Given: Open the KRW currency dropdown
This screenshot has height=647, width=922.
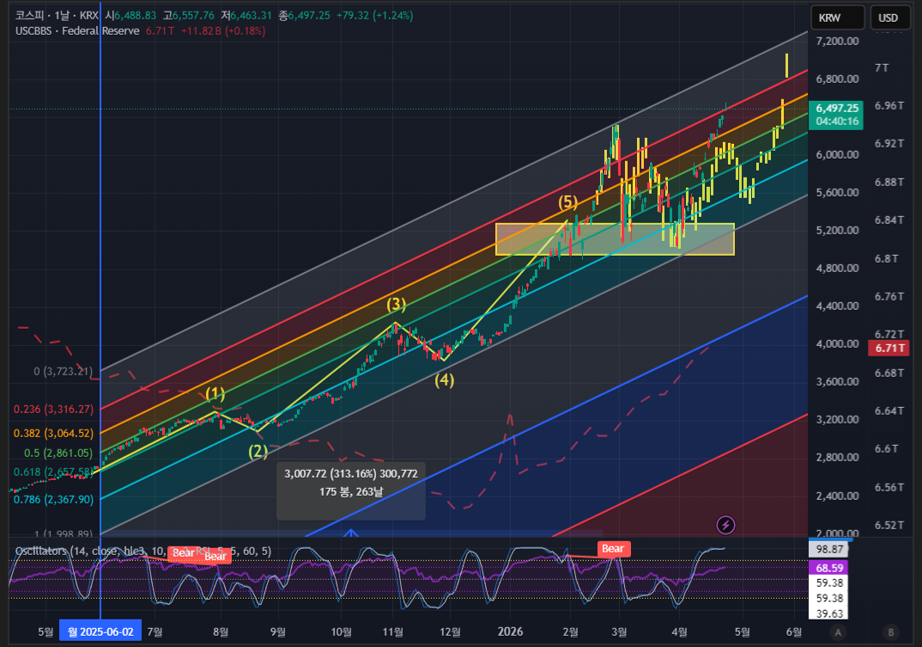Looking at the screenshot, I should (x=837, y=18).
